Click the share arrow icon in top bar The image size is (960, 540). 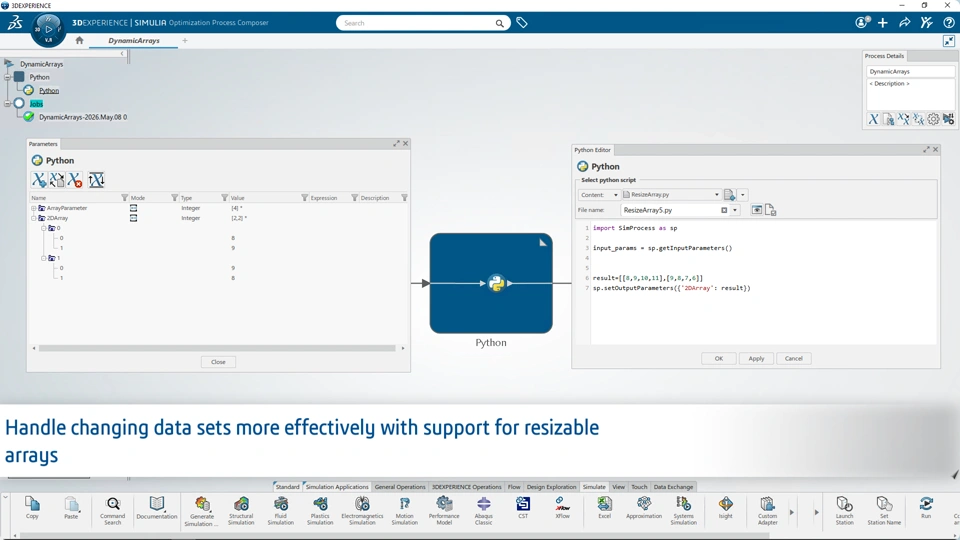coord(904,23)
